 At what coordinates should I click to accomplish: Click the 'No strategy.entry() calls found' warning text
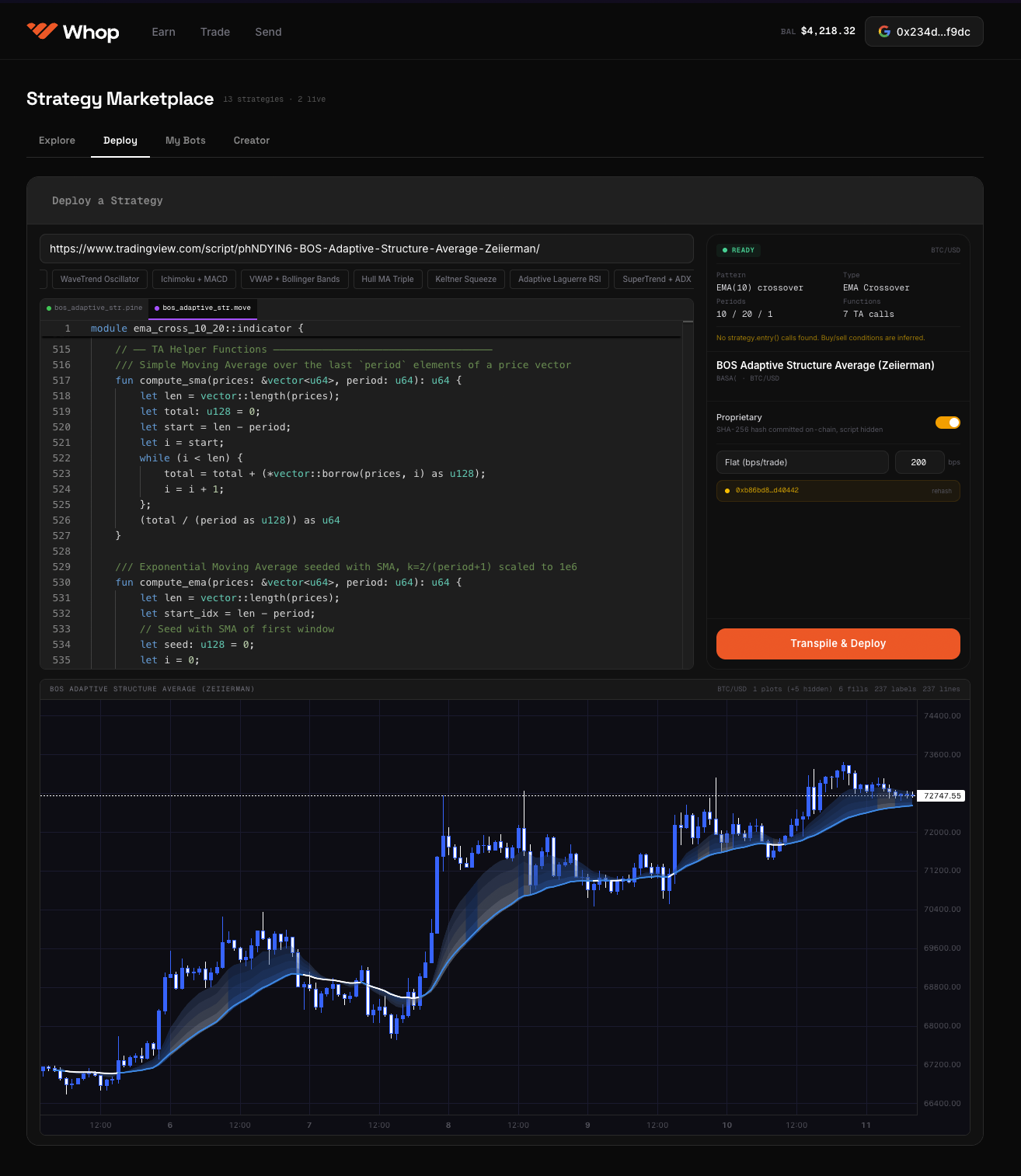[x=821, y=338]
